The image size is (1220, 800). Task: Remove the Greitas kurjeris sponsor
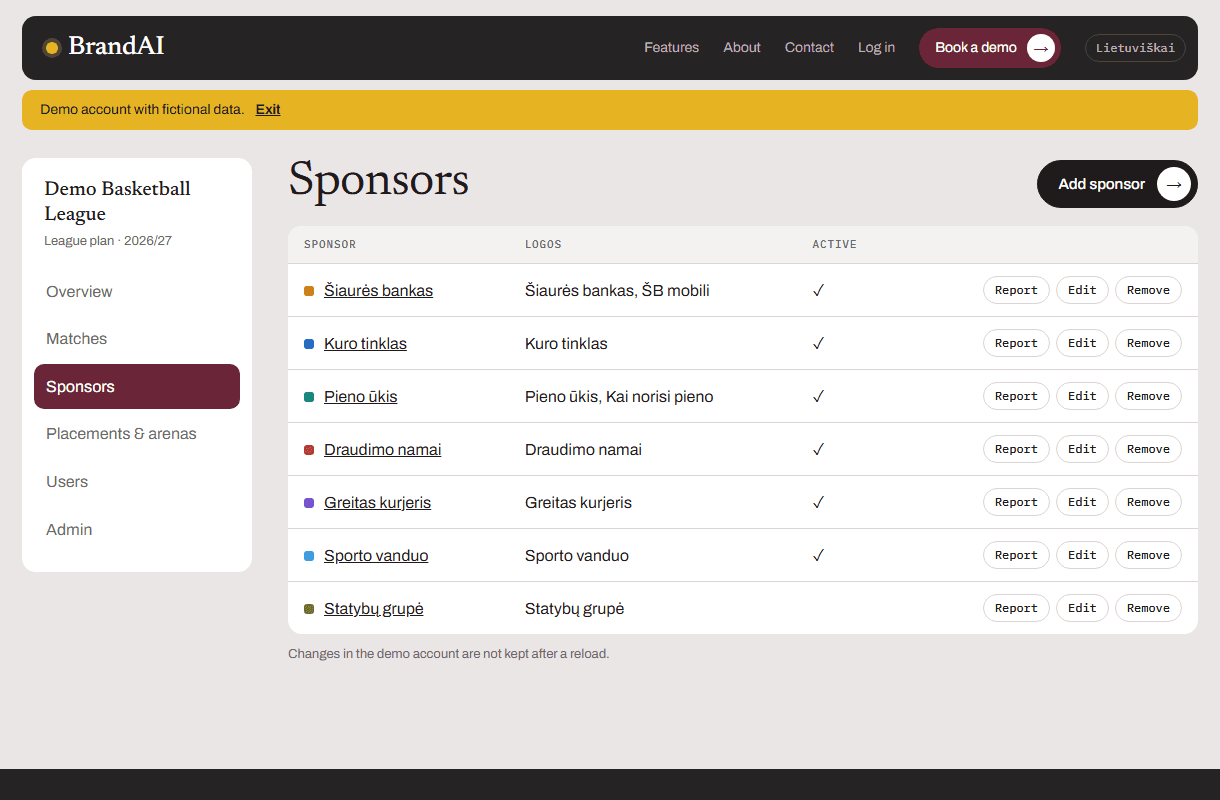tap(1148, 502)
